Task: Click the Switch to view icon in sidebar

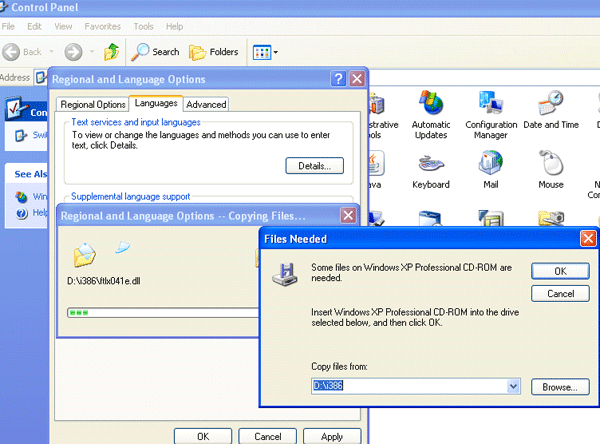Action: pos(20,135)
